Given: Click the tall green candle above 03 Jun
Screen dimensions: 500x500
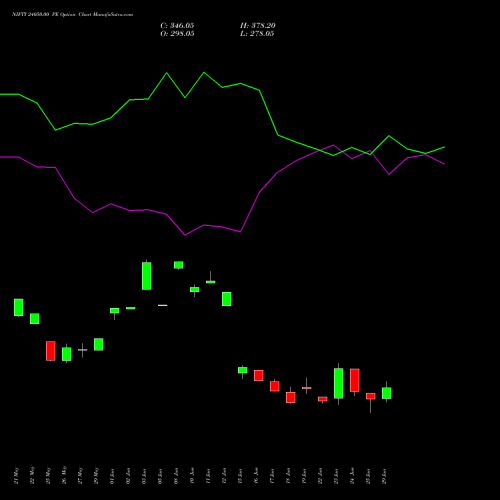Looking at the screenshot, I should [147, 276].
